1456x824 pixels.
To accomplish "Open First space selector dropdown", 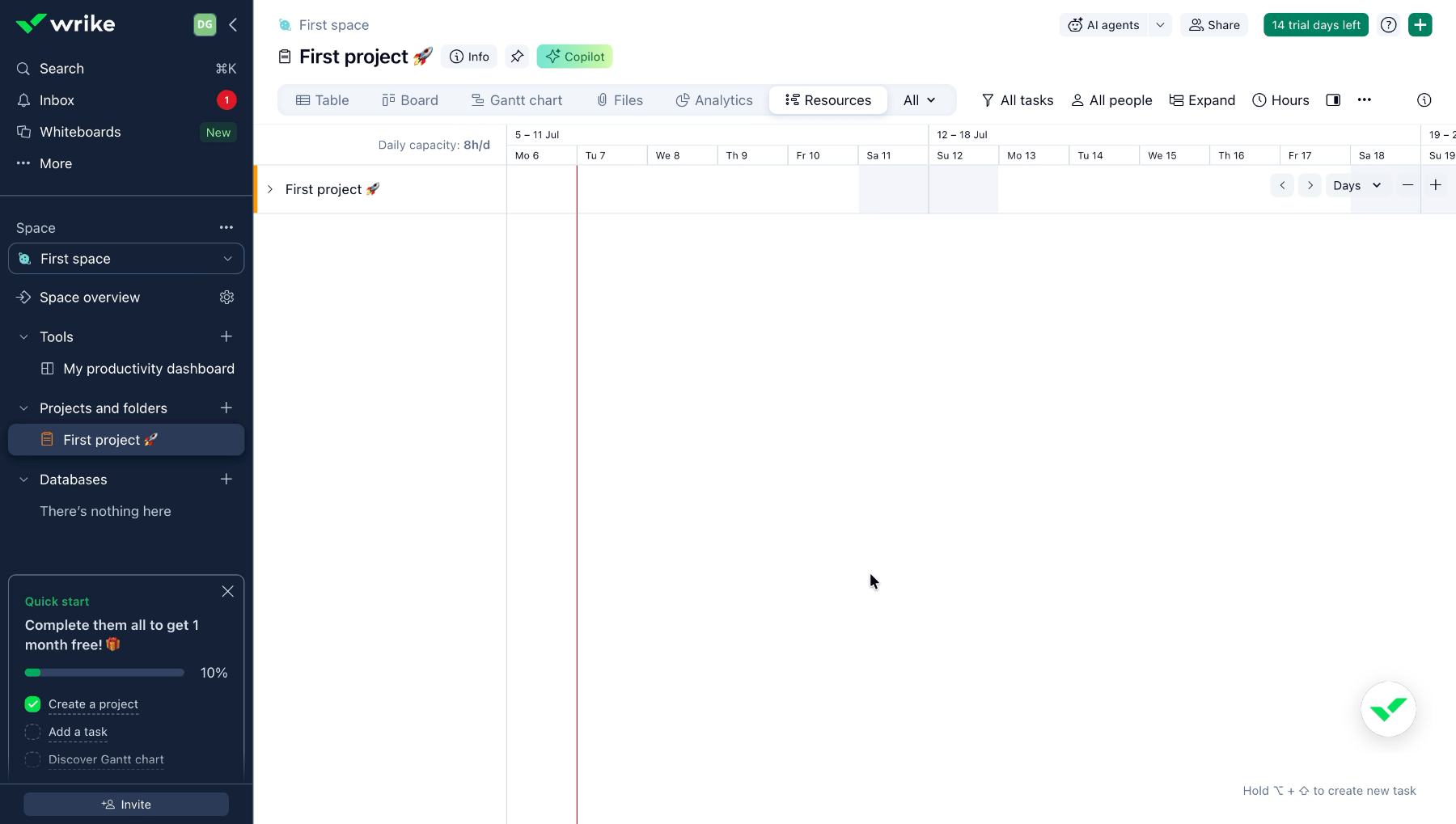I will click(x=126, y=259).
